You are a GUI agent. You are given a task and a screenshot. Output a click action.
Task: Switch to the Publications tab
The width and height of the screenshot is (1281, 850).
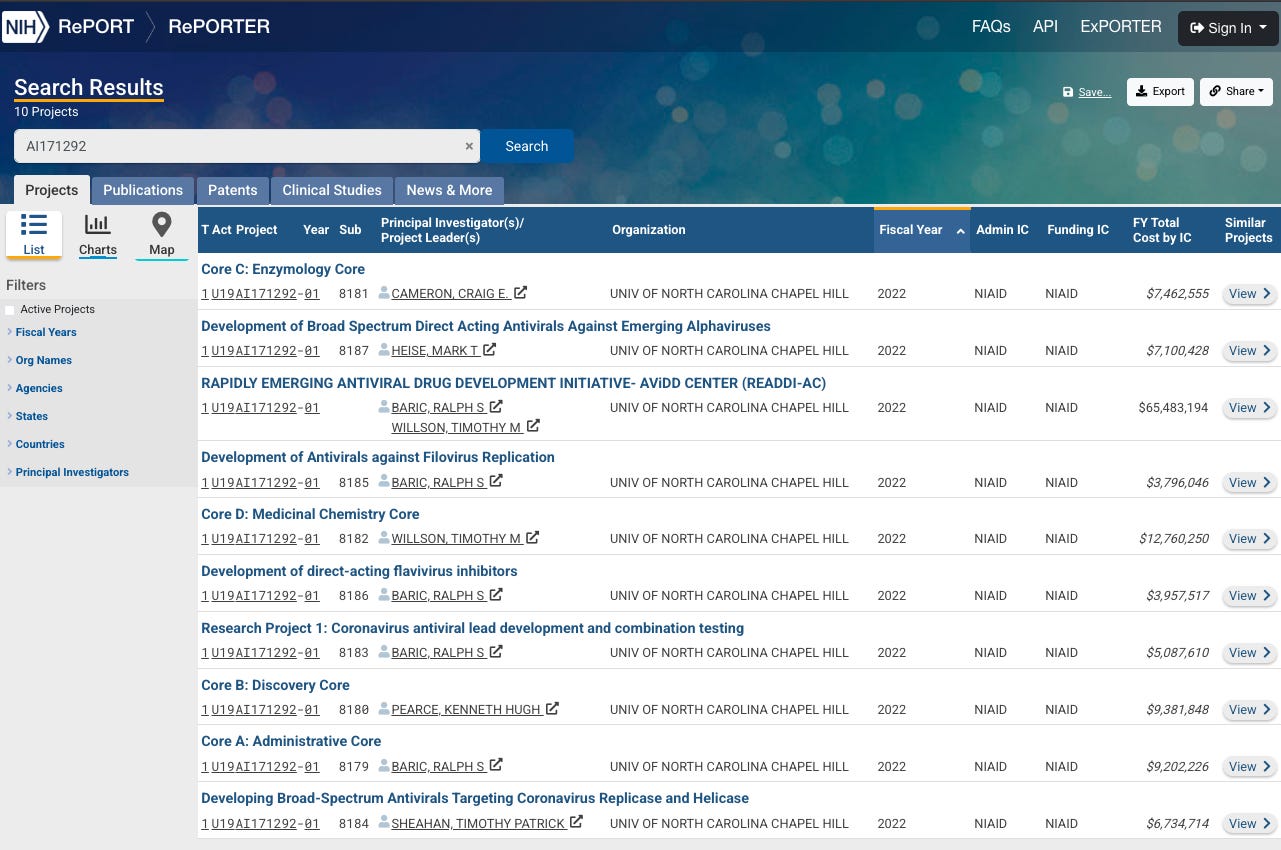[x=143, y=190]
